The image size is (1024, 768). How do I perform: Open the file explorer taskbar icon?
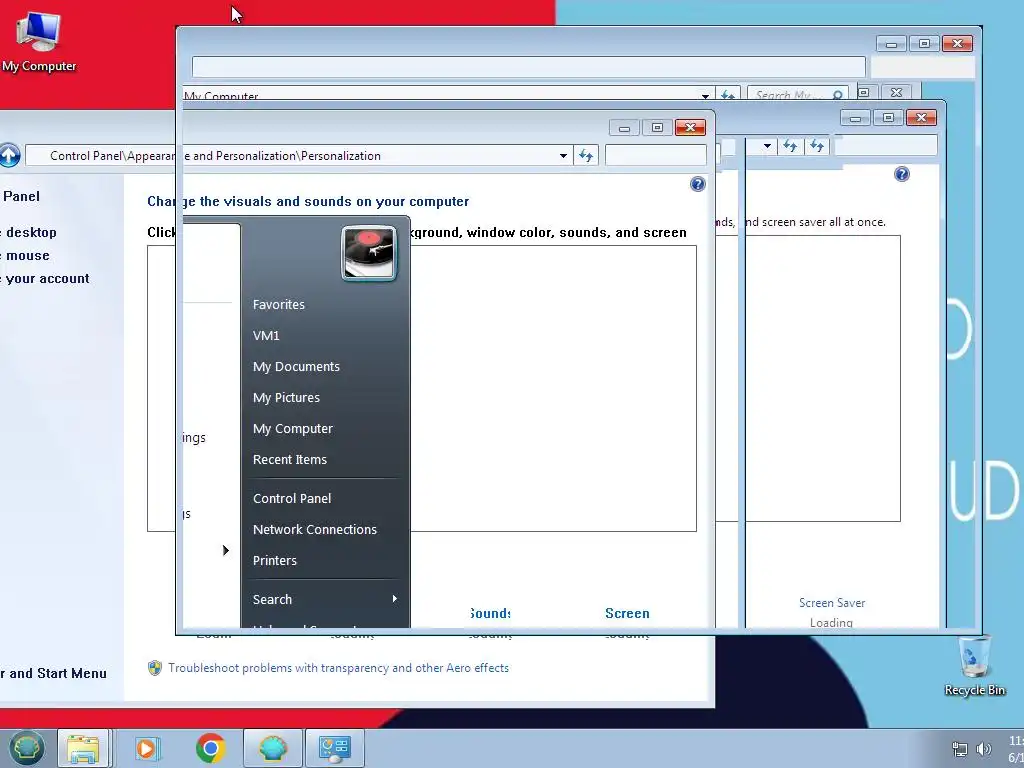pos(84,748)
